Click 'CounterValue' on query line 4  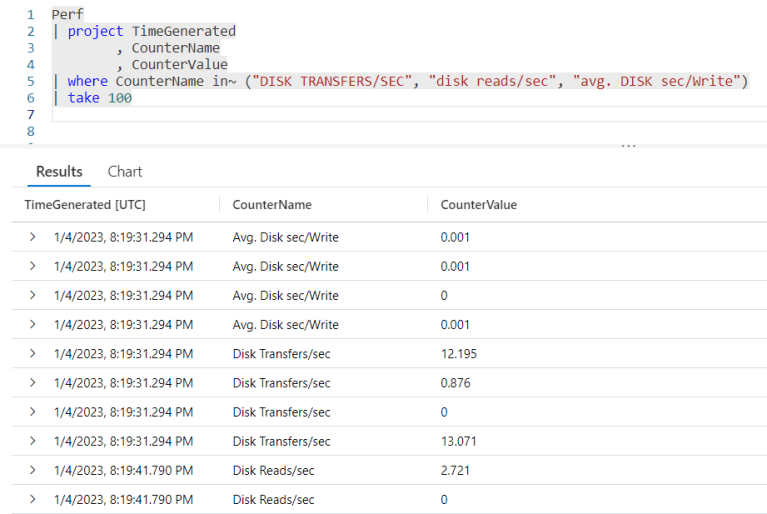pyautogui.click(x=180, y=65)
